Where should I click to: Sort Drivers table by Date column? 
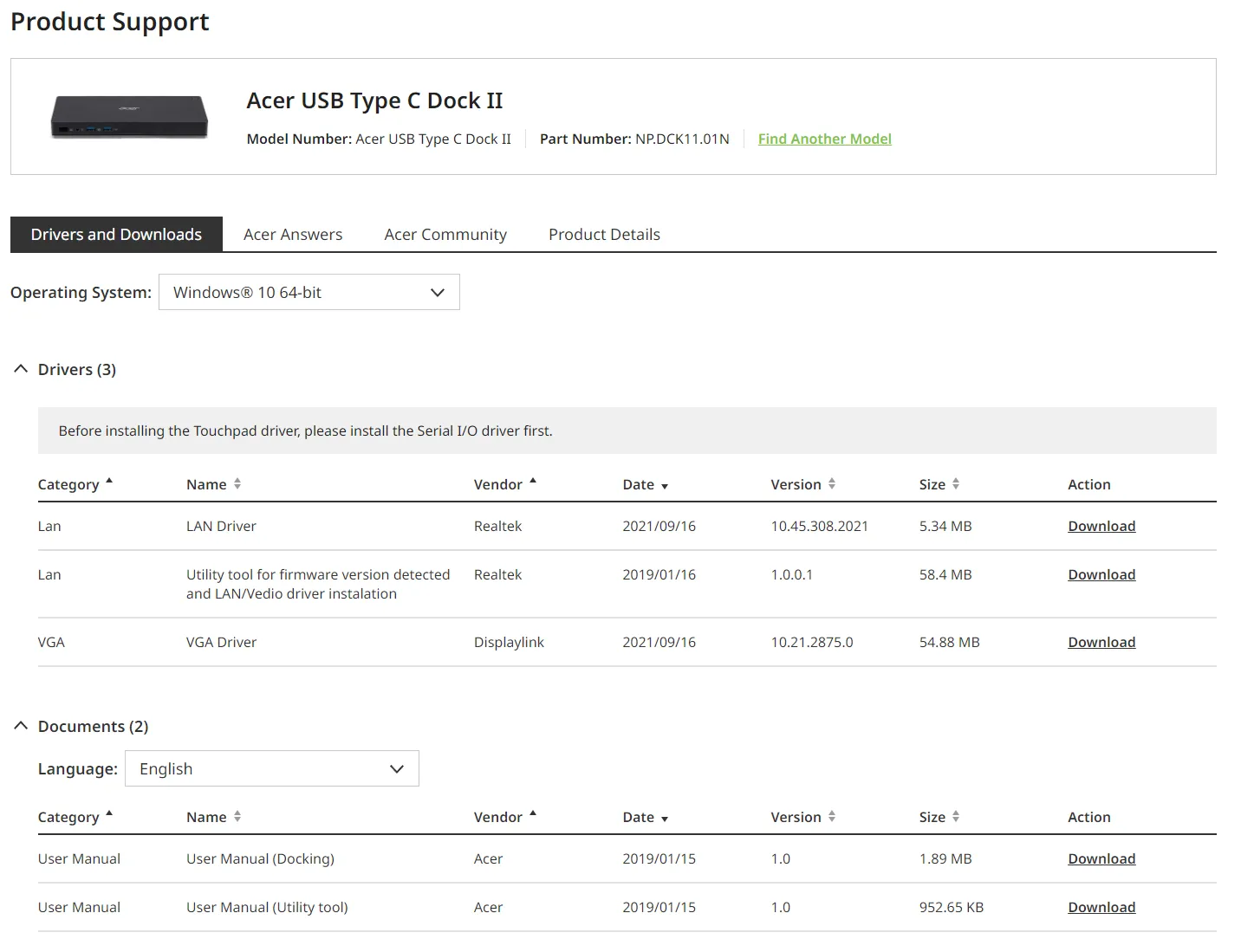point(646,484)
